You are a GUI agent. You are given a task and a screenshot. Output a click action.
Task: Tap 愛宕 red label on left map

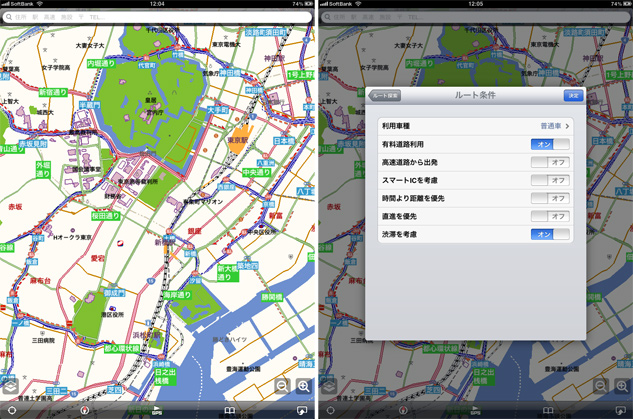pos(97,258)
